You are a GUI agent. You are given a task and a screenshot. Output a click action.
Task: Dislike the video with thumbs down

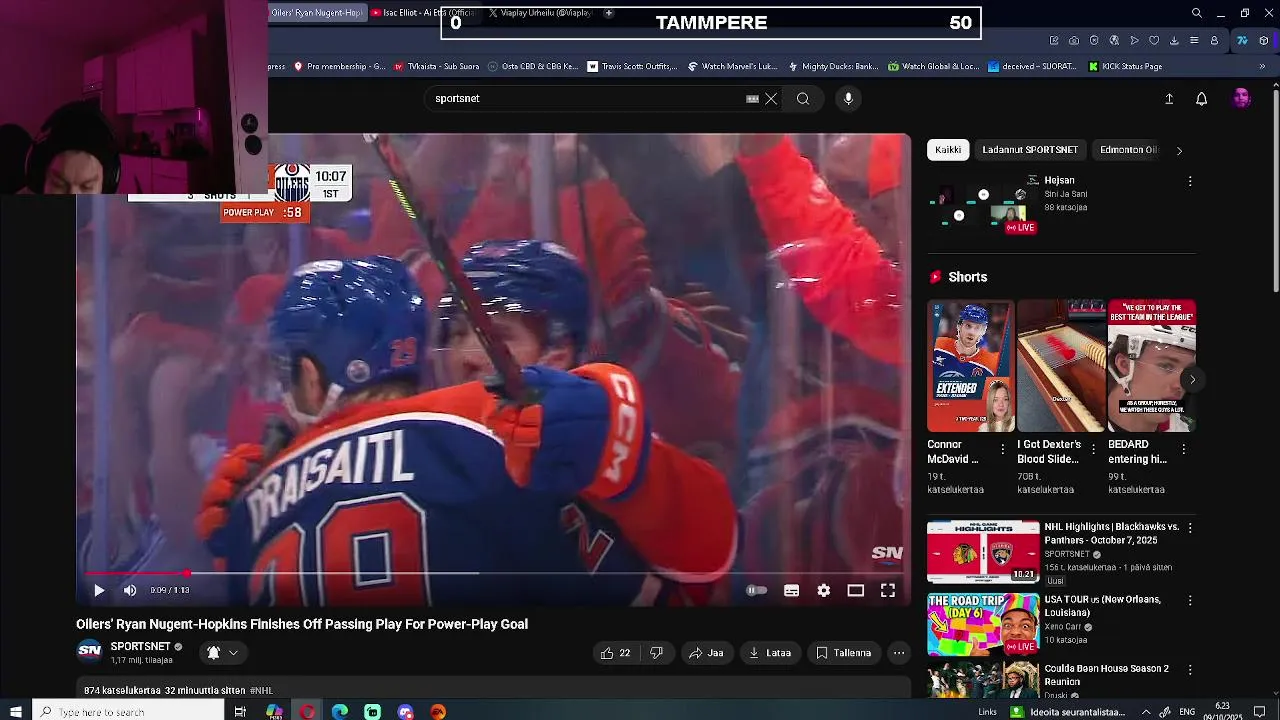pyautogui.click(x=656, y=653)
